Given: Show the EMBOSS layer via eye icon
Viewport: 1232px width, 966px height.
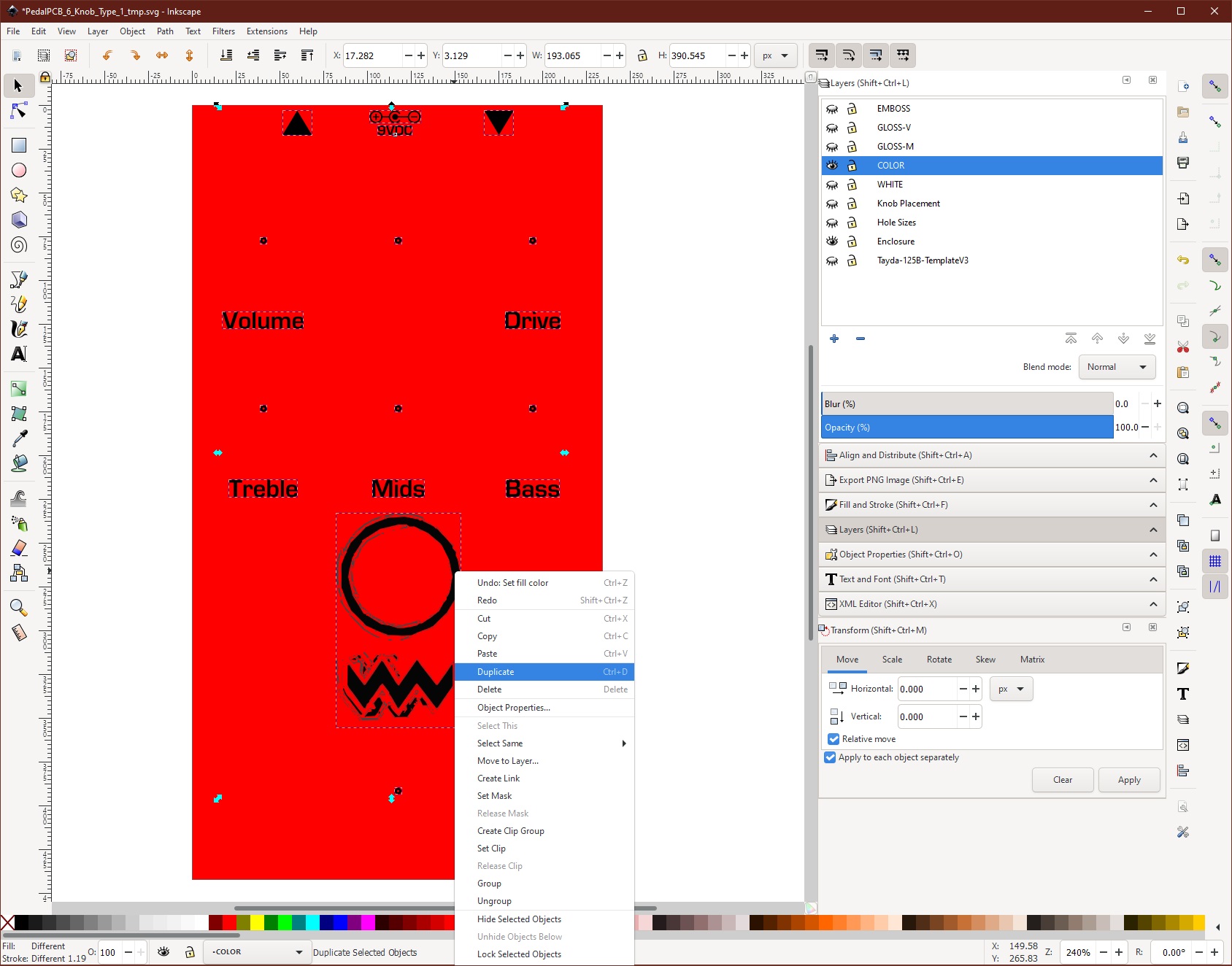Looking at the screenshot, I should pos(832,109).
